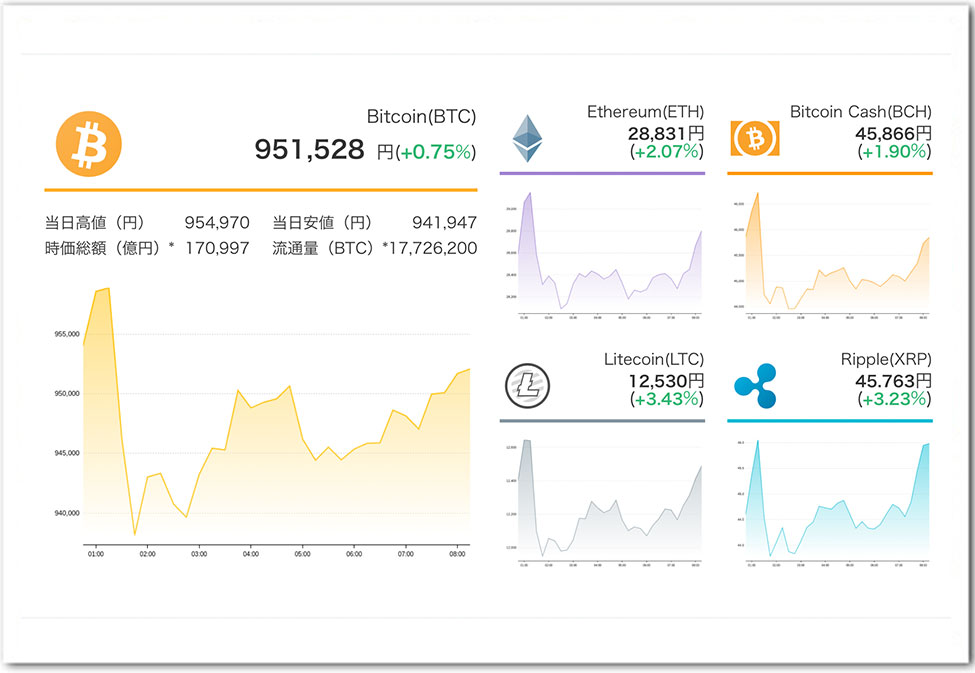Viewport: 975px width, 673px height.
Task: Click the Bitcoin Cash logo icon
Action: (x=755, y=138)
